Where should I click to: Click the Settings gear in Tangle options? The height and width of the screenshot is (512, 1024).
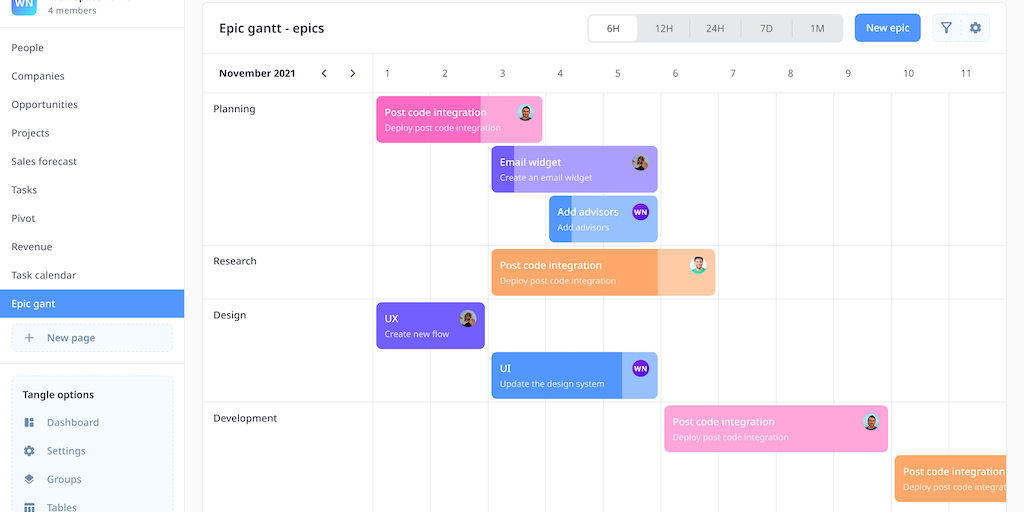tap(29, 451)
